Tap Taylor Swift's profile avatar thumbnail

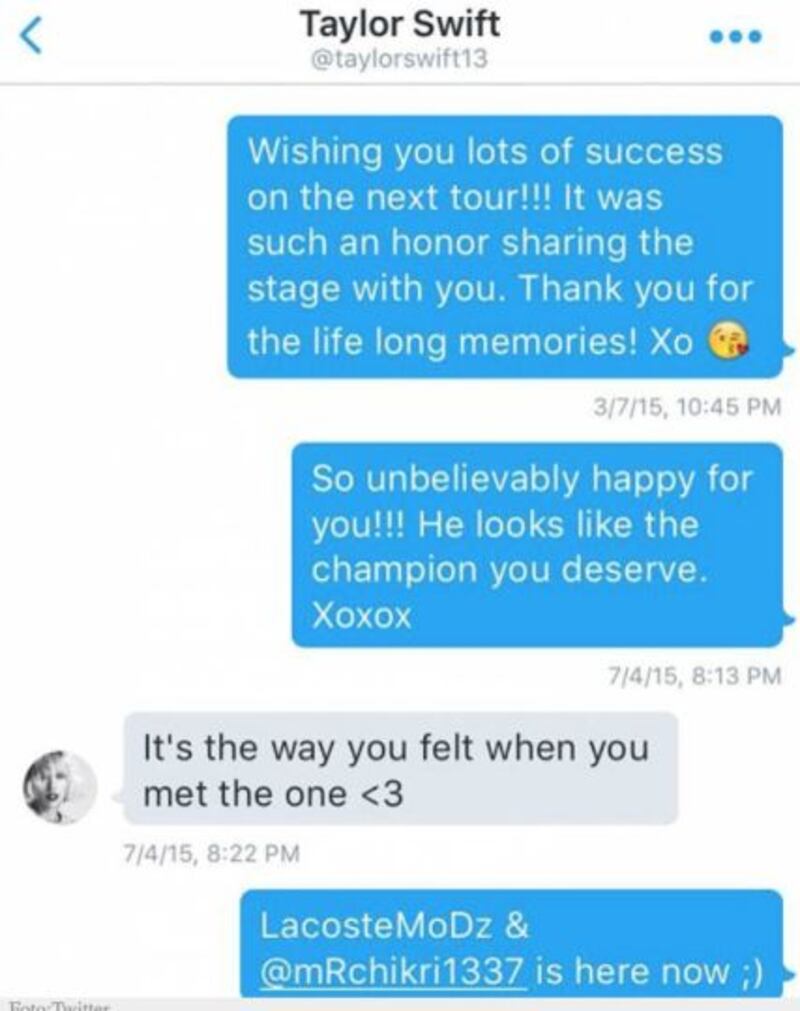[60, 787]
